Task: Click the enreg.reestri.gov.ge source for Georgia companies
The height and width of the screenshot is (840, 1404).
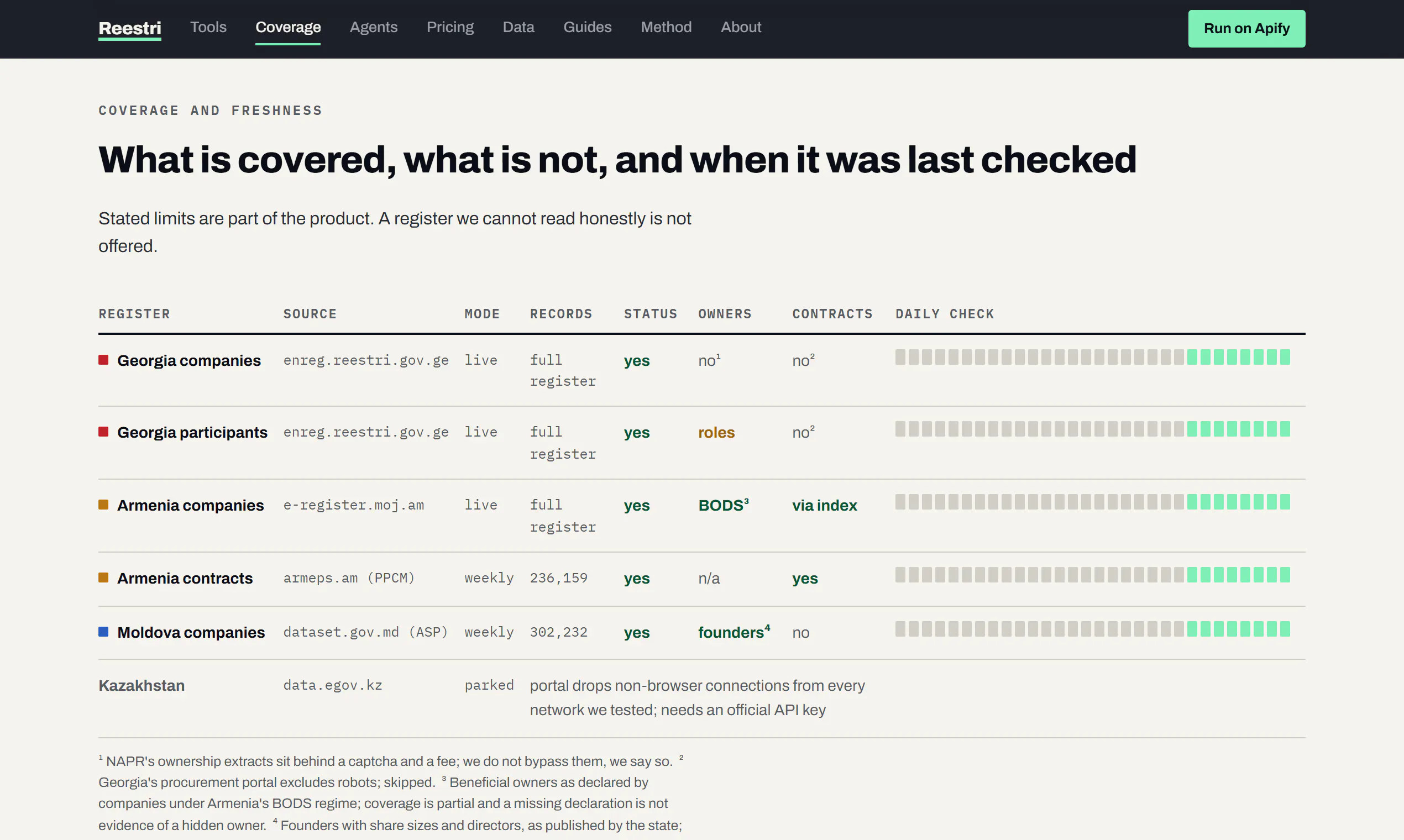Action: (366, 360)
